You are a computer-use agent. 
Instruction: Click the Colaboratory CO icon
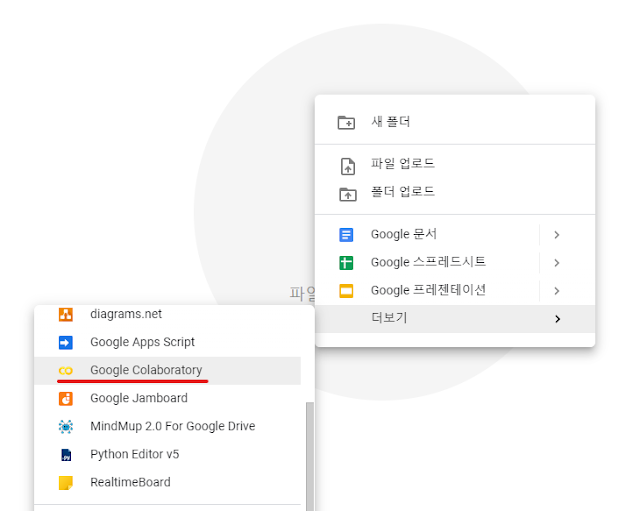(x=66, y=371)
